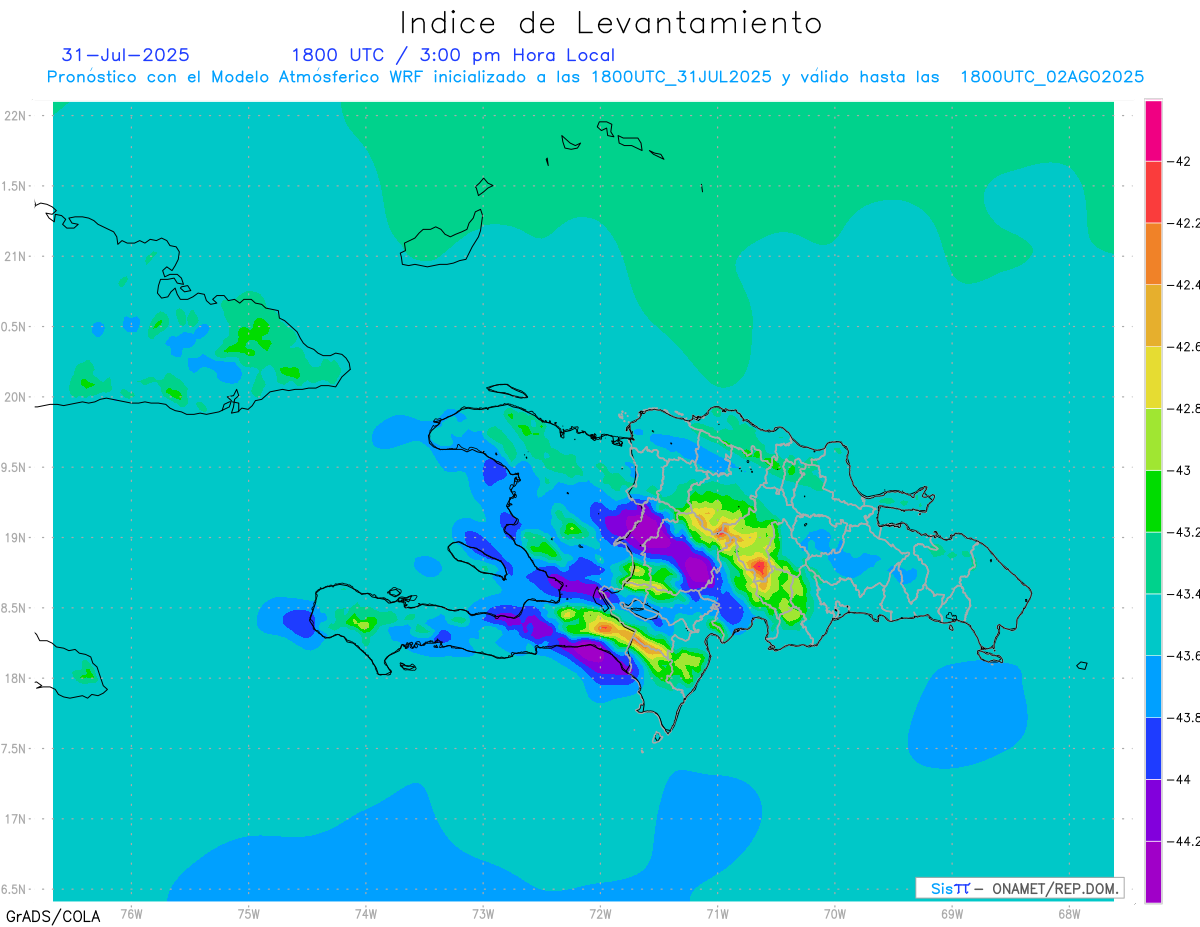Click the "17N" latitude label
Viewport: 1200px width, 927px height.
[x=16, y=819]
